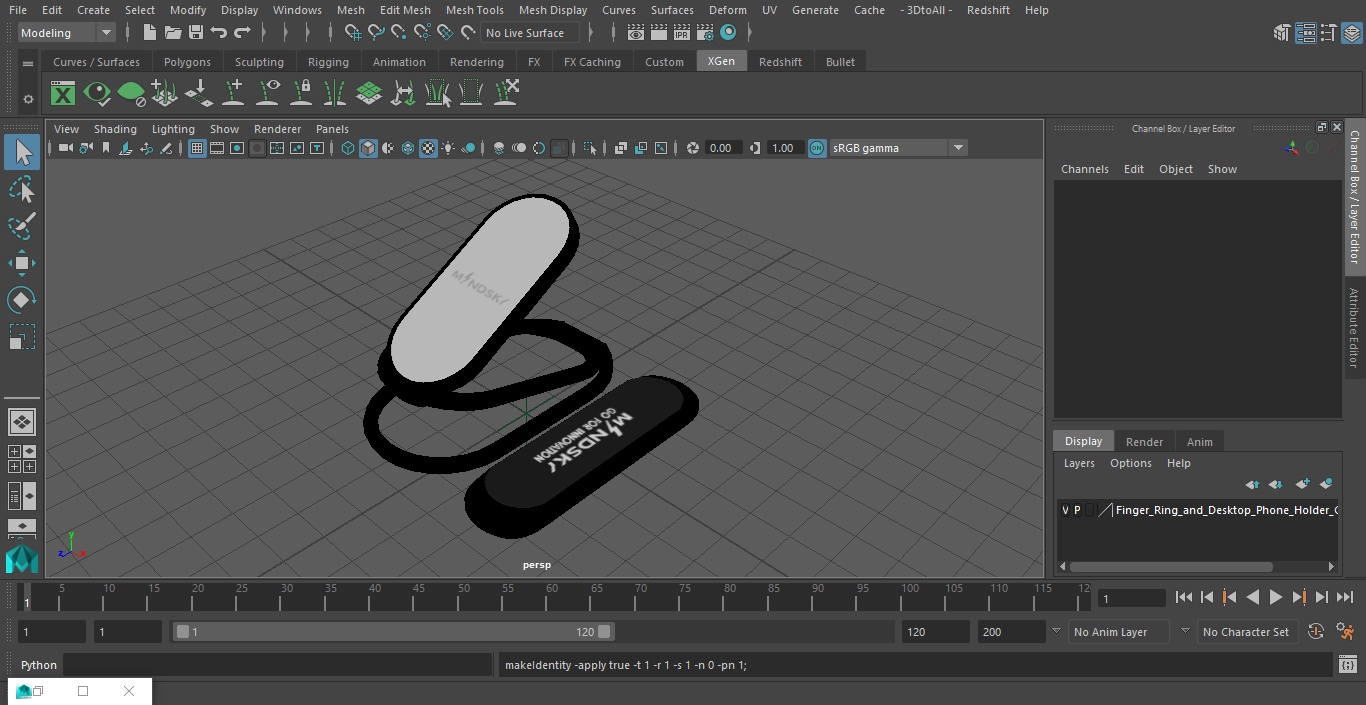Open the Layer Editor Options menu
The height and width of the screenshot is (705, 1366).
click(1131, 463)
